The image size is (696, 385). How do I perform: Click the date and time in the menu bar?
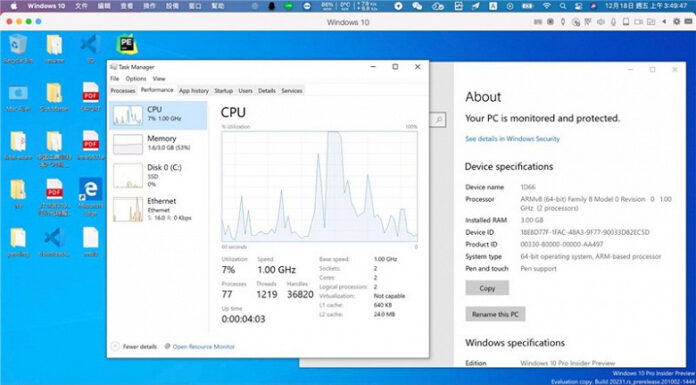(x=647, y=6)
